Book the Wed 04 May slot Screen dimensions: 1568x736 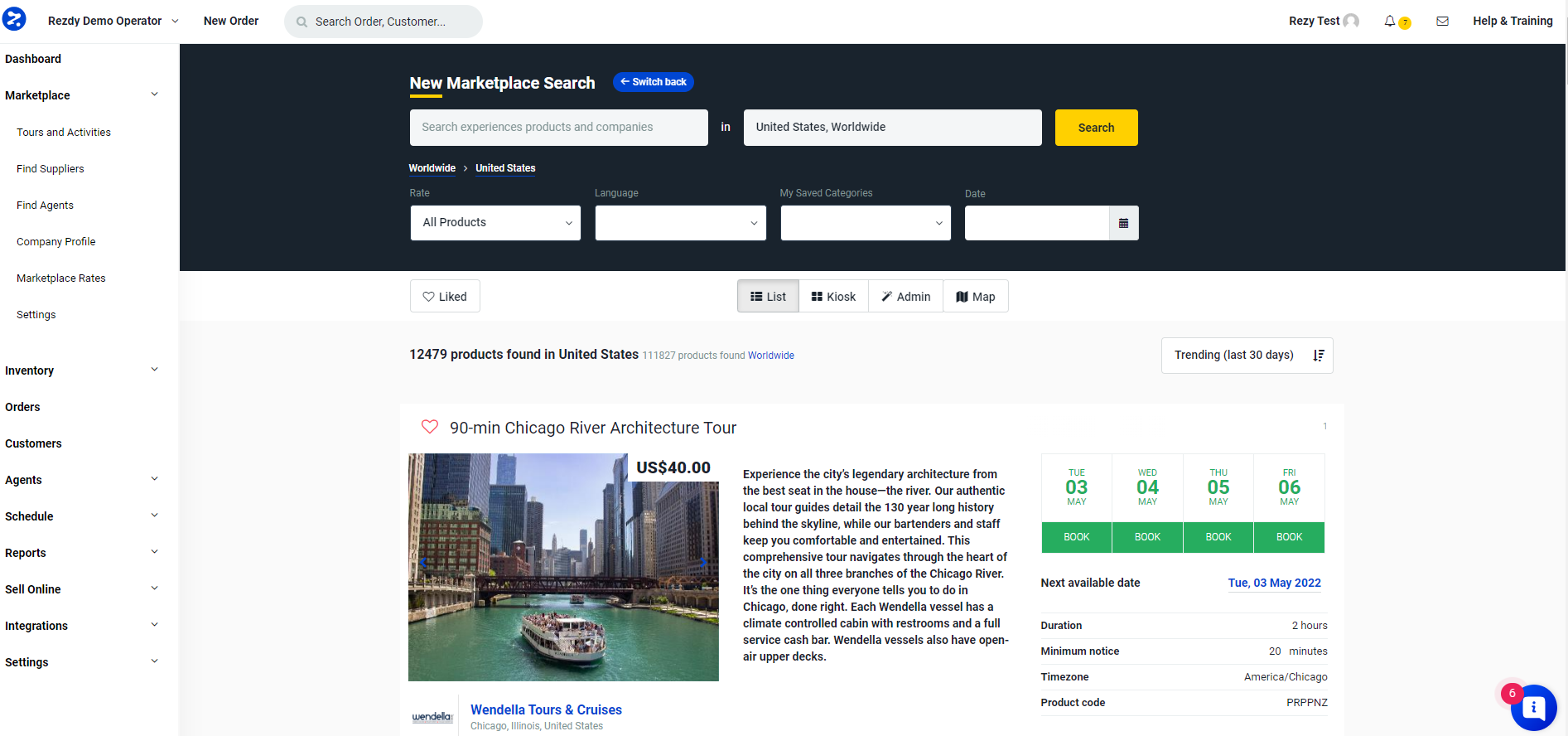point(1147,537)
